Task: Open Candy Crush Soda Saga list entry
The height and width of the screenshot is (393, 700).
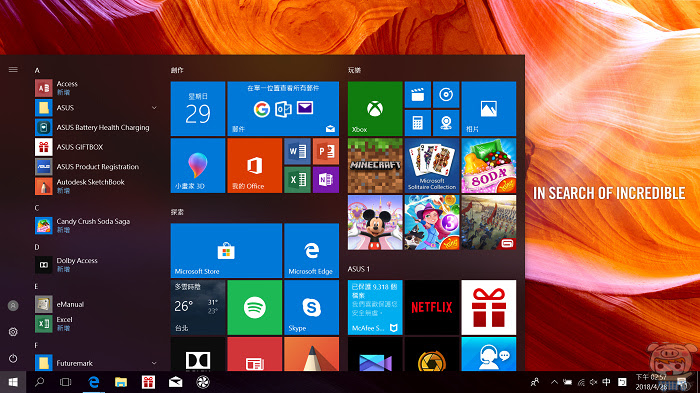Action: [x=96, y=226]
